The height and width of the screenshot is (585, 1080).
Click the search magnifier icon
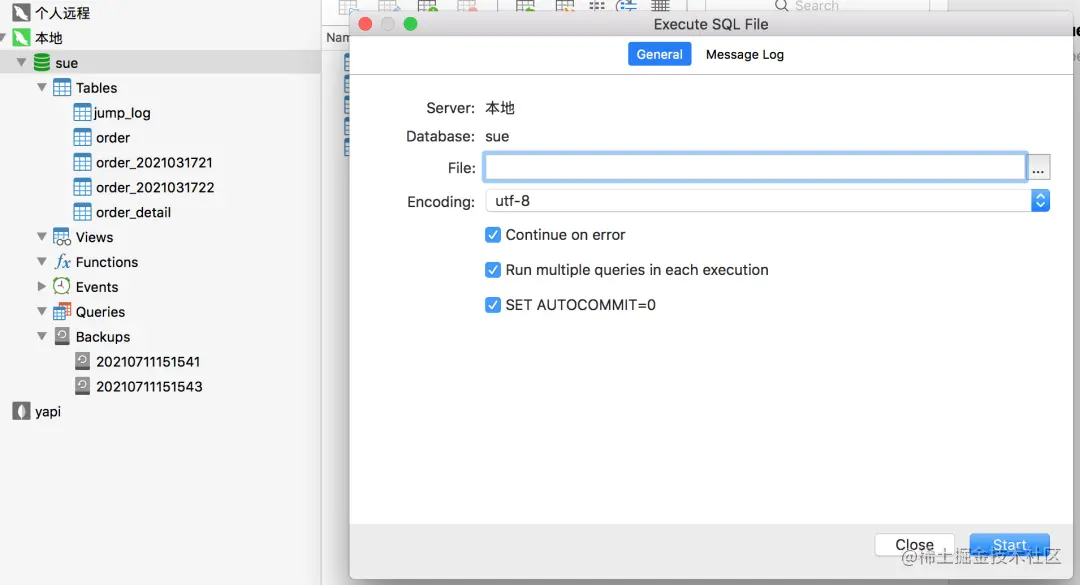pos(781,6)
